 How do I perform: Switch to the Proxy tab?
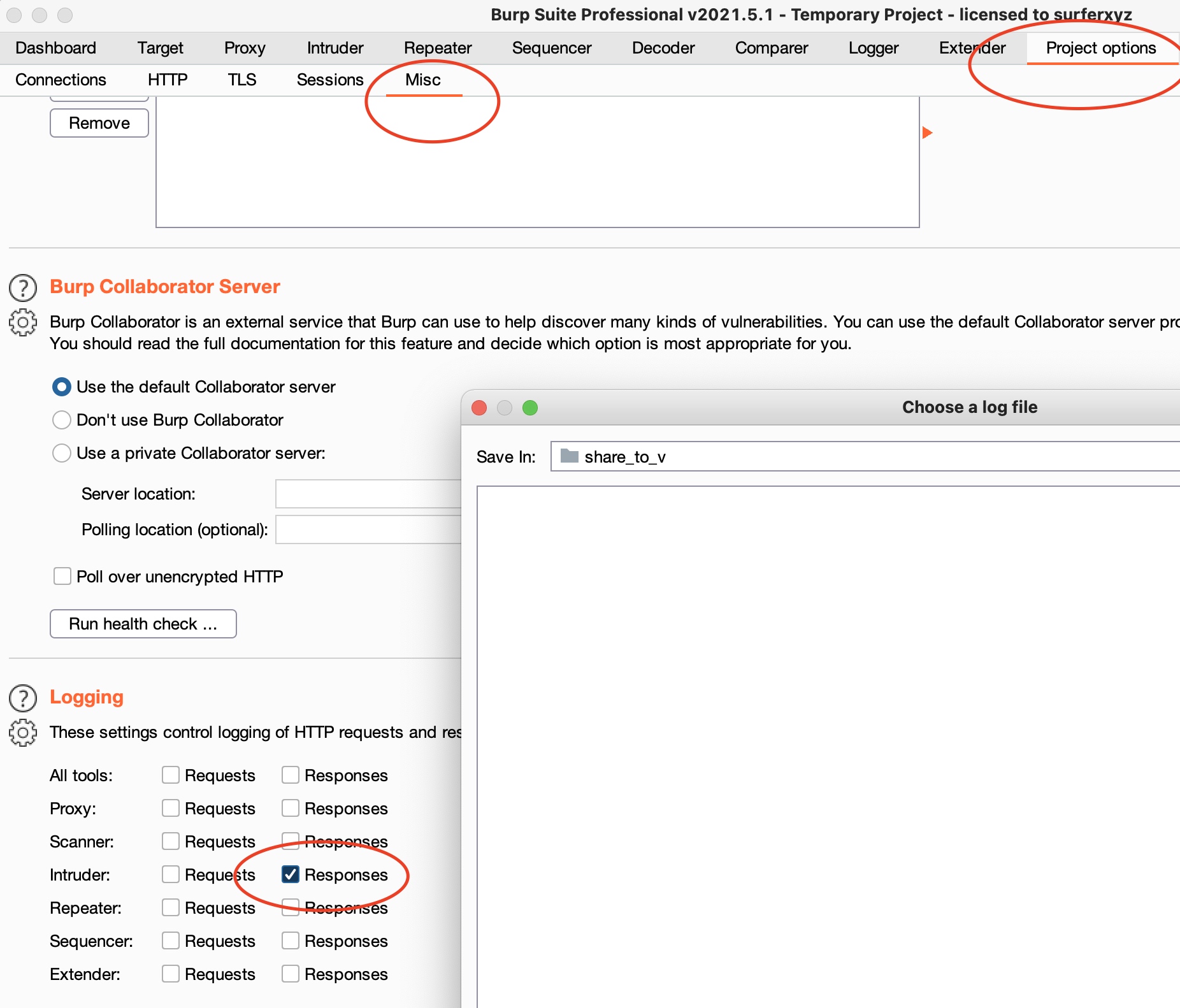pos(245,48)
